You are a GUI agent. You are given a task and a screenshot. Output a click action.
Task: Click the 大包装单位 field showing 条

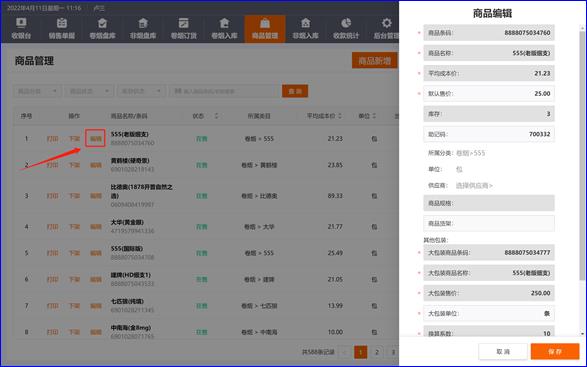click(x=489, y=313)
